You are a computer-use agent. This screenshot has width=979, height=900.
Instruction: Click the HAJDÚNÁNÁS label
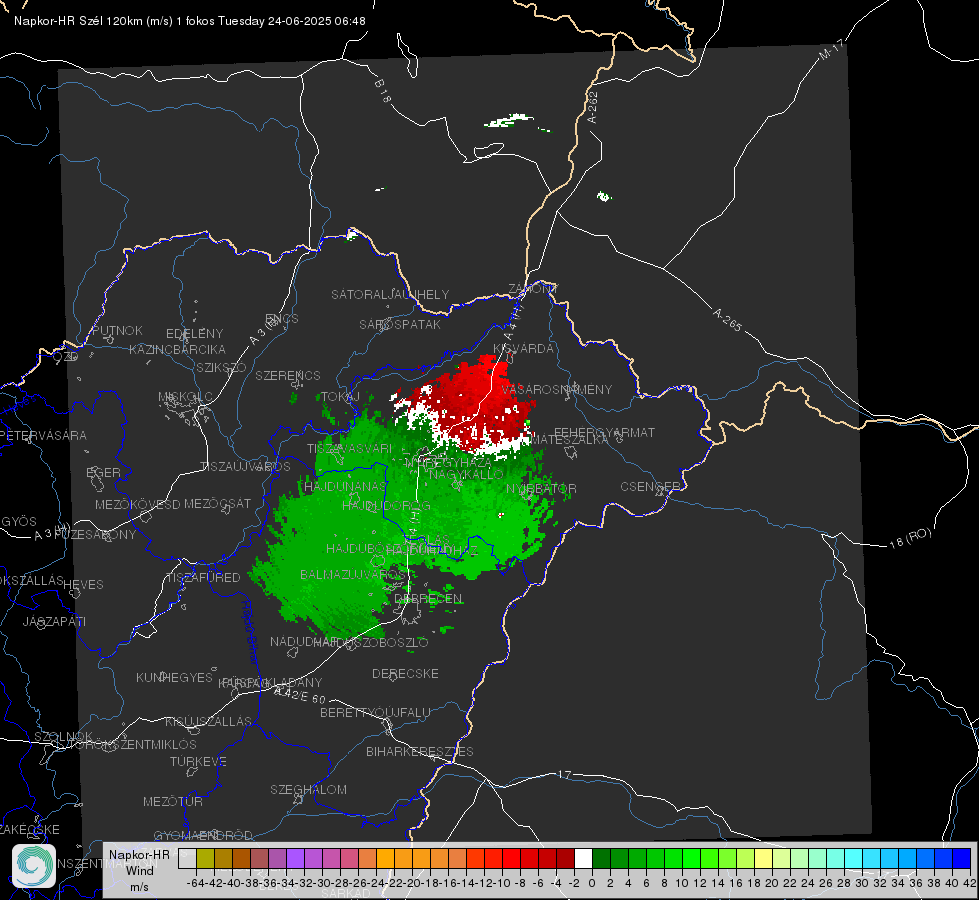pyautogui.click(x=345, y=486)
